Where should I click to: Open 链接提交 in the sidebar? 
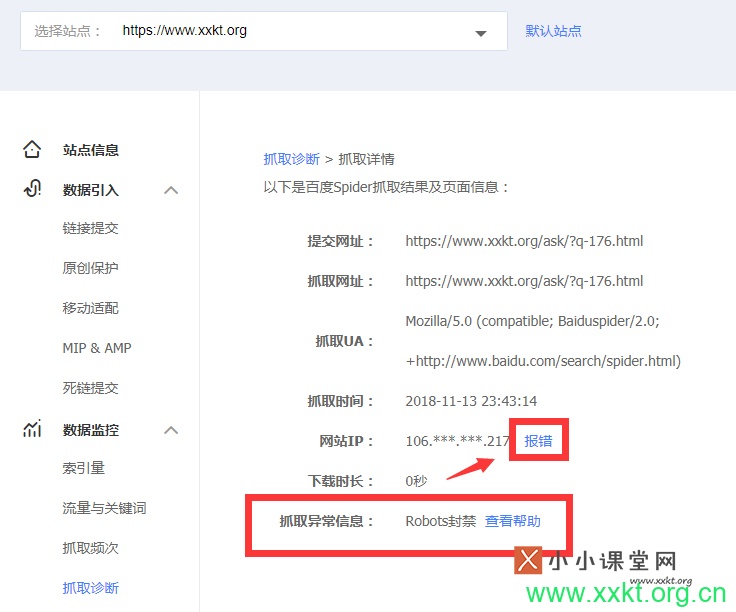click(90, 228)
